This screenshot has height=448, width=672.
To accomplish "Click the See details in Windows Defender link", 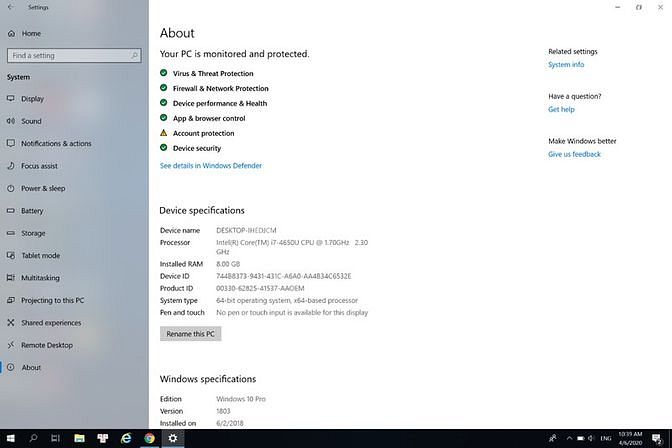I will pyautogui.click(x=211, y=166).
